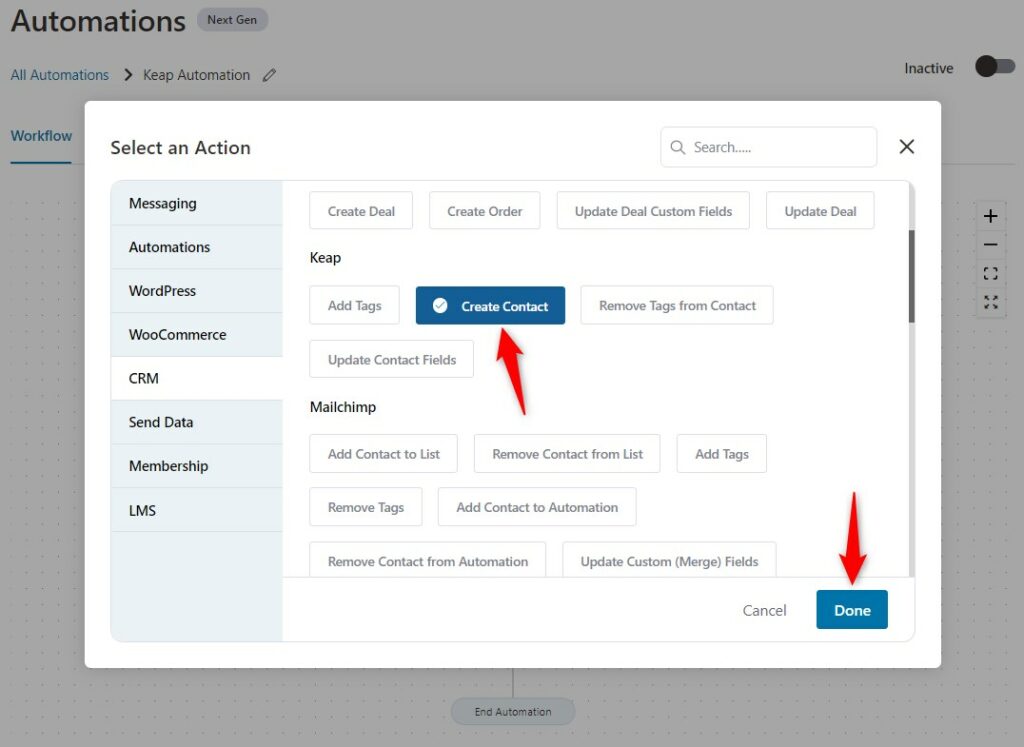1024x747 pixels.
Task: Open the Send Data category
Action: coord(197,422)
